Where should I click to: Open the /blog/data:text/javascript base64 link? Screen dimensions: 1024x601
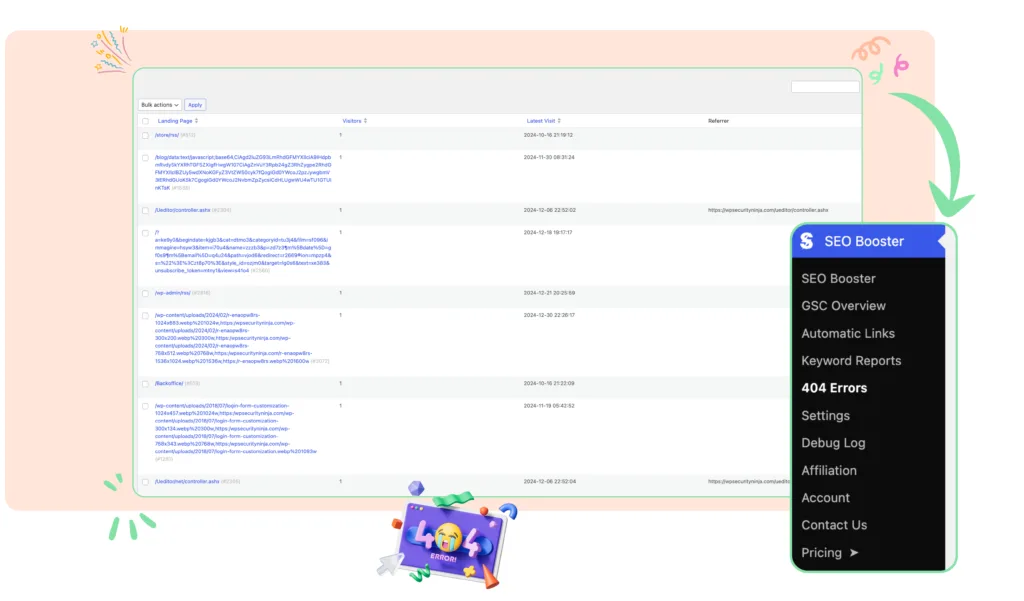coord(243,172)
